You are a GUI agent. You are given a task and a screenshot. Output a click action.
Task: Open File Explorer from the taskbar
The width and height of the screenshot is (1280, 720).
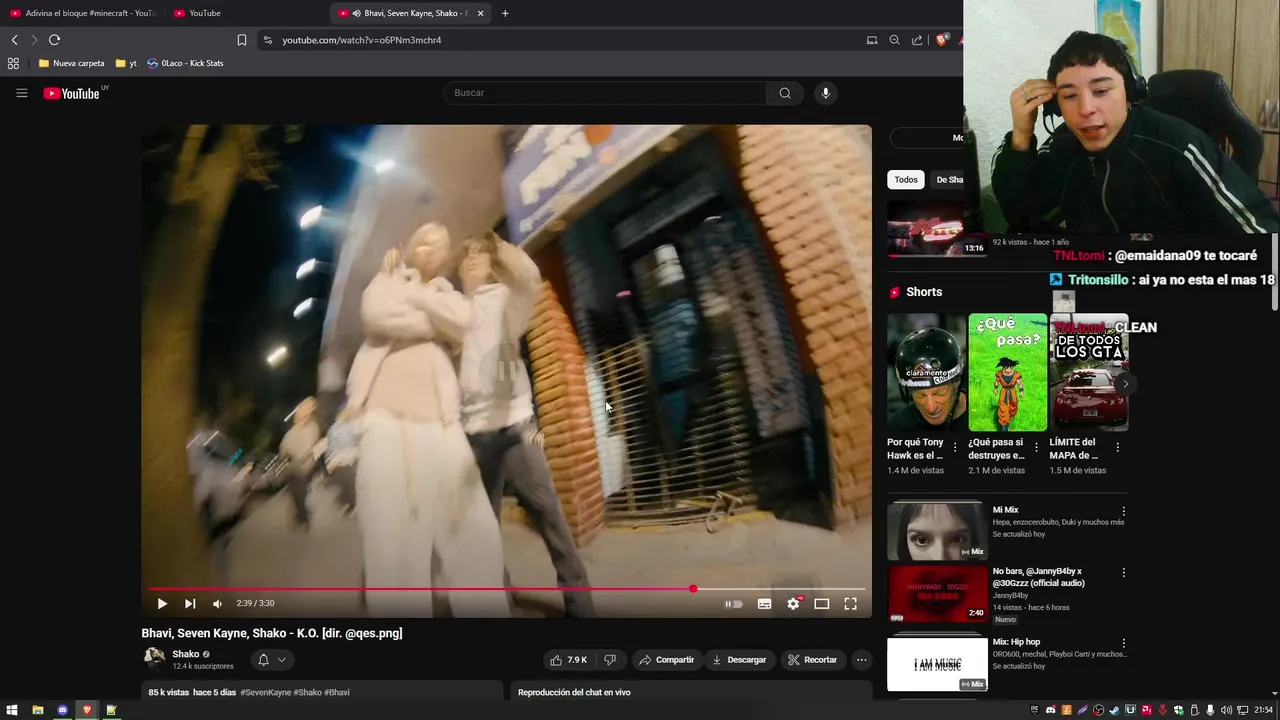pos(37,710)
